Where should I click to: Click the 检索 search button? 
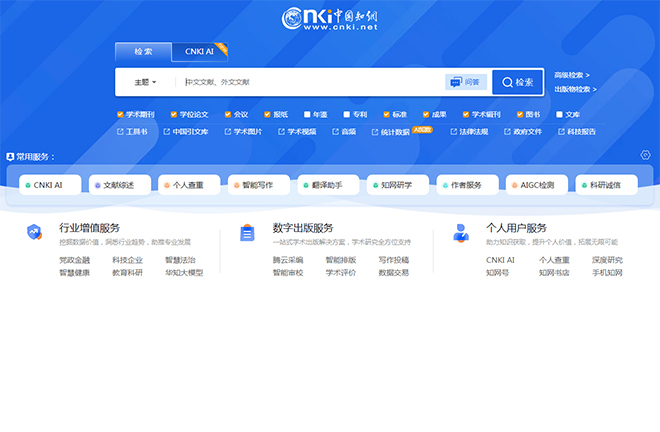coord(517,82)
